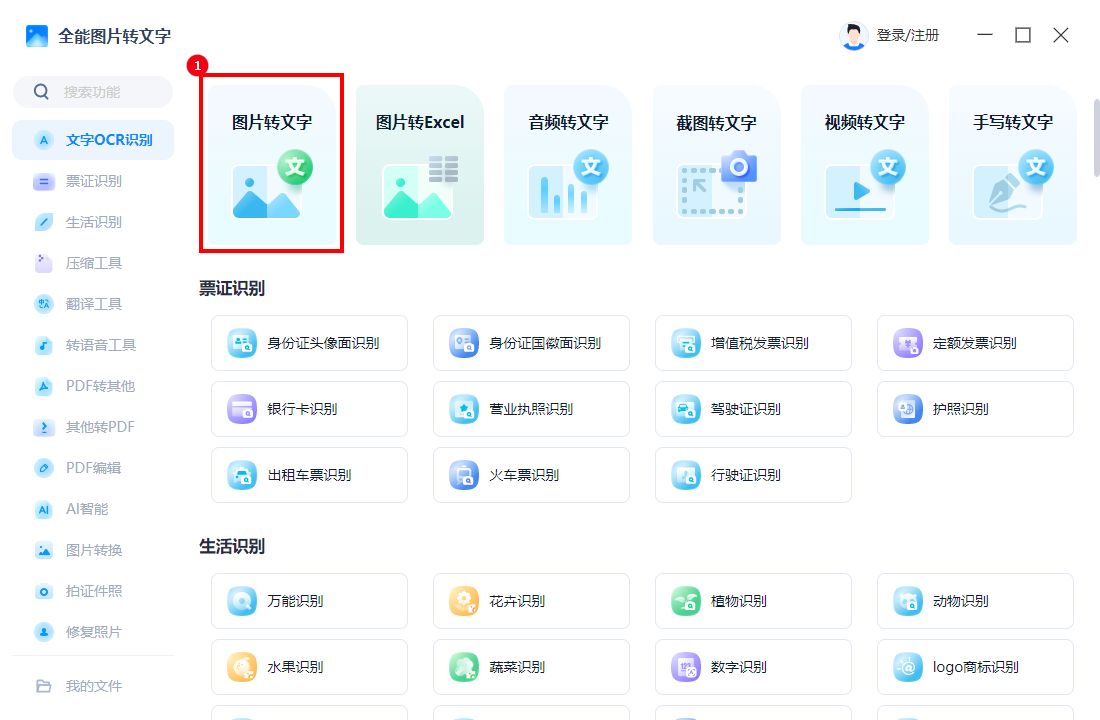The image size is (1100, 720).
Task: Select 文字OCR识别 in the sidebar
Action: click(93, 140)
